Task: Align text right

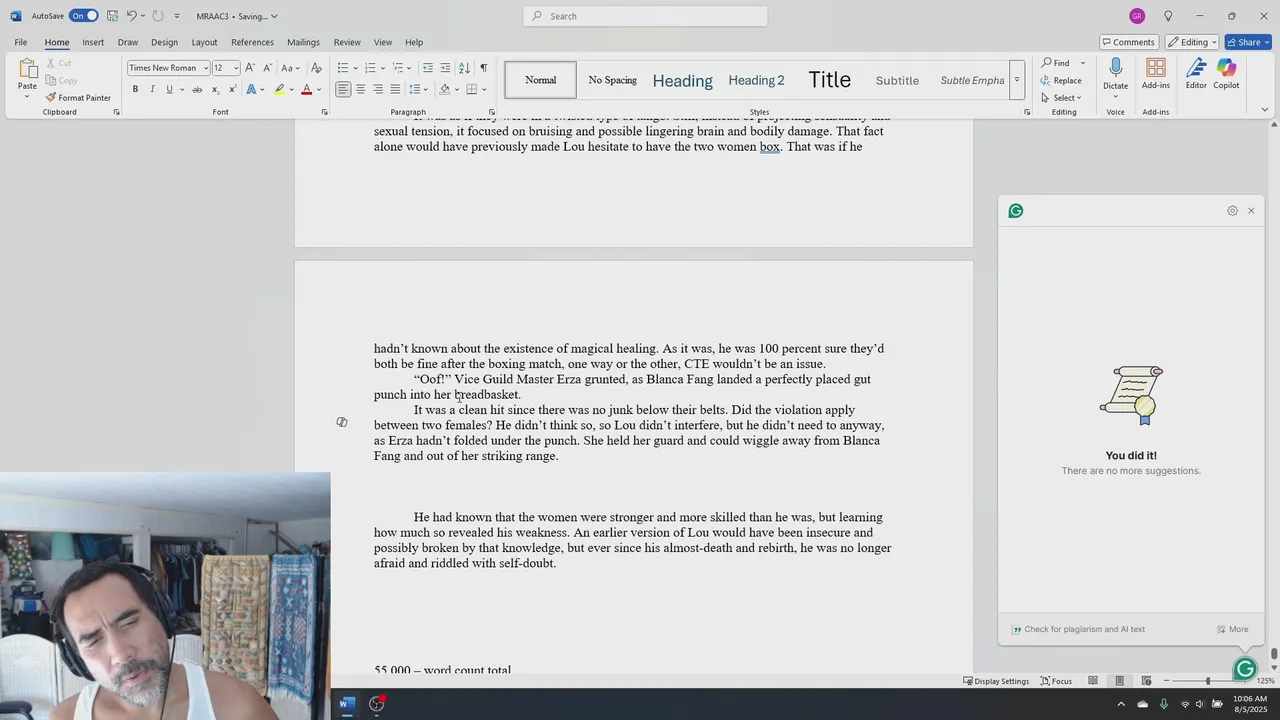Action: click(x=378, y=90)
